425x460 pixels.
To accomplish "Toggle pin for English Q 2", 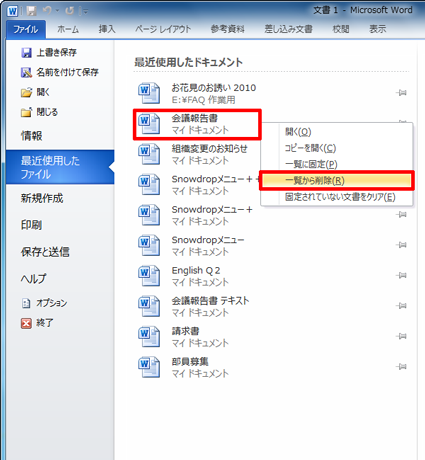I will pyautogui.click(x=401, y=275).
